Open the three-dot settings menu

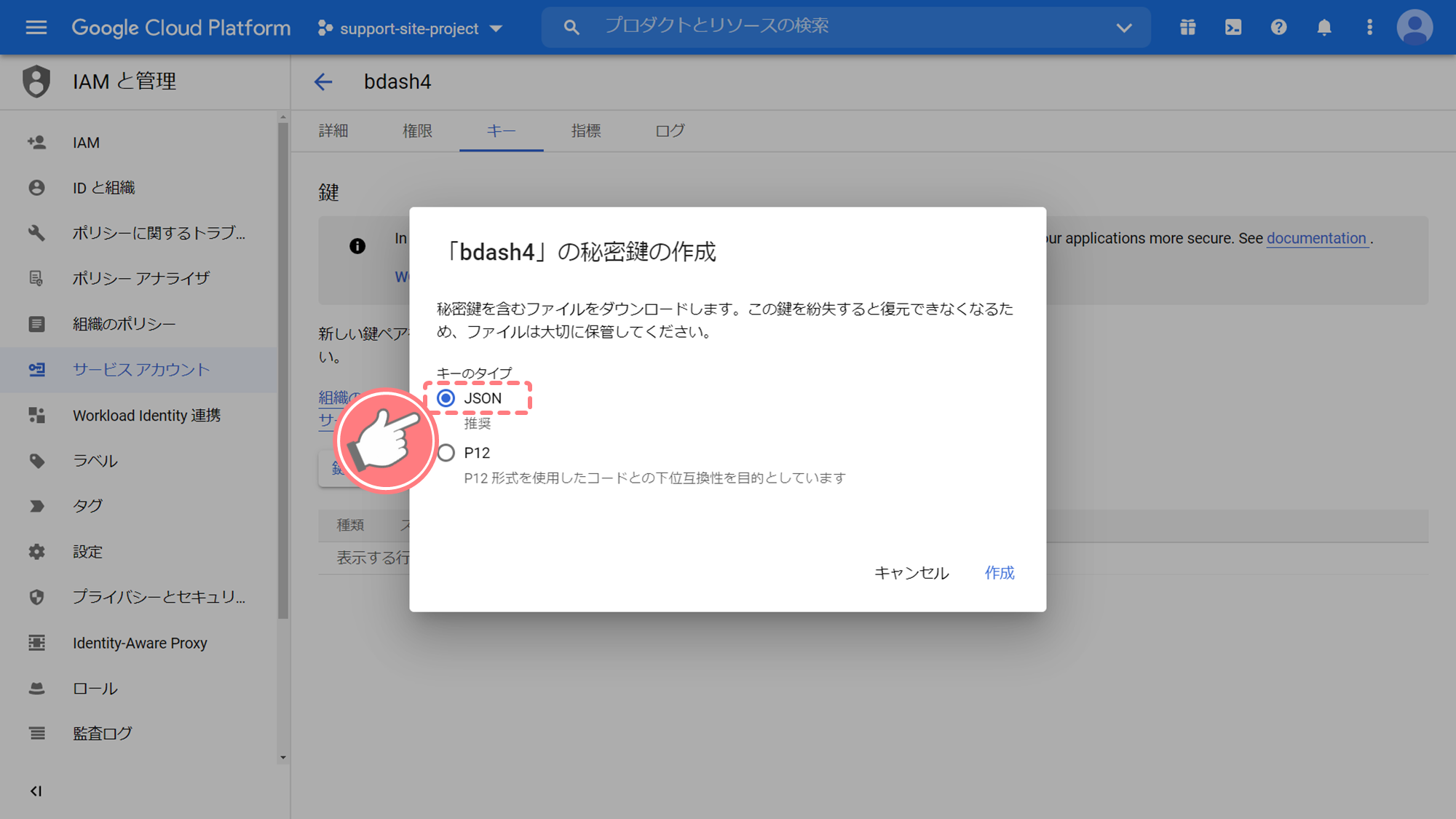(x=1369, y=28)
